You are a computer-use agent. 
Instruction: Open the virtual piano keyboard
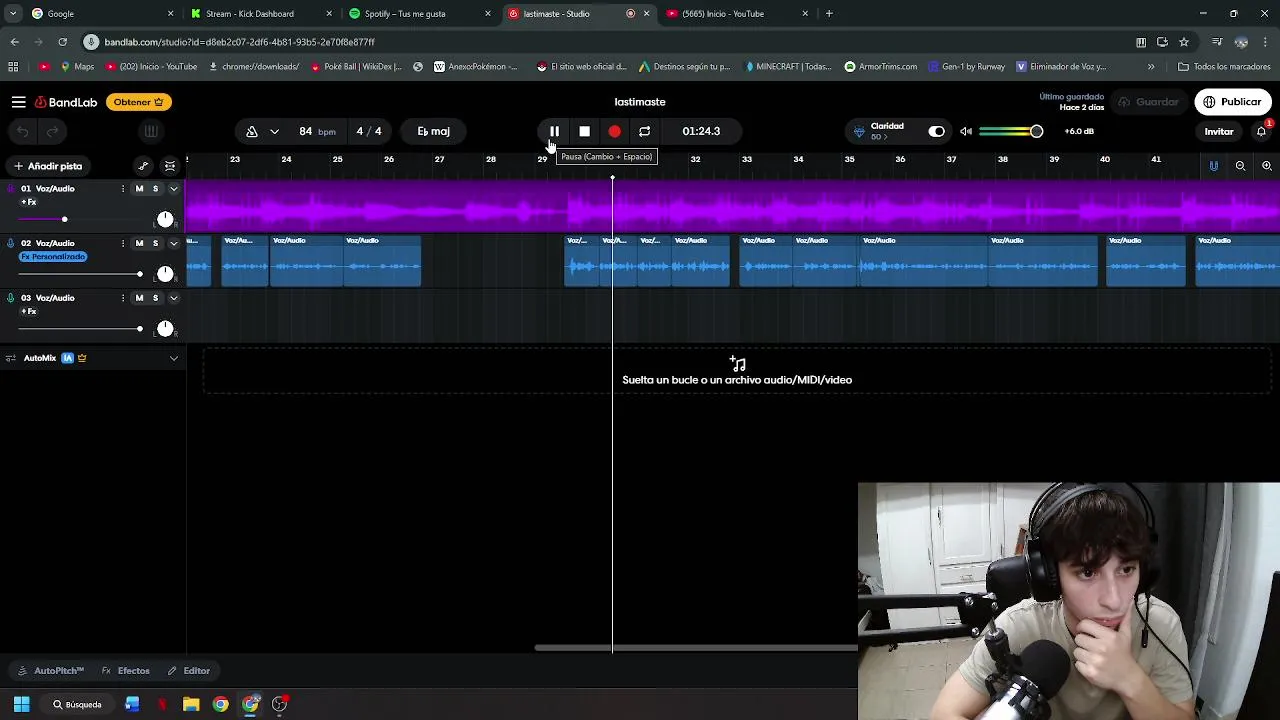point(150,131)
